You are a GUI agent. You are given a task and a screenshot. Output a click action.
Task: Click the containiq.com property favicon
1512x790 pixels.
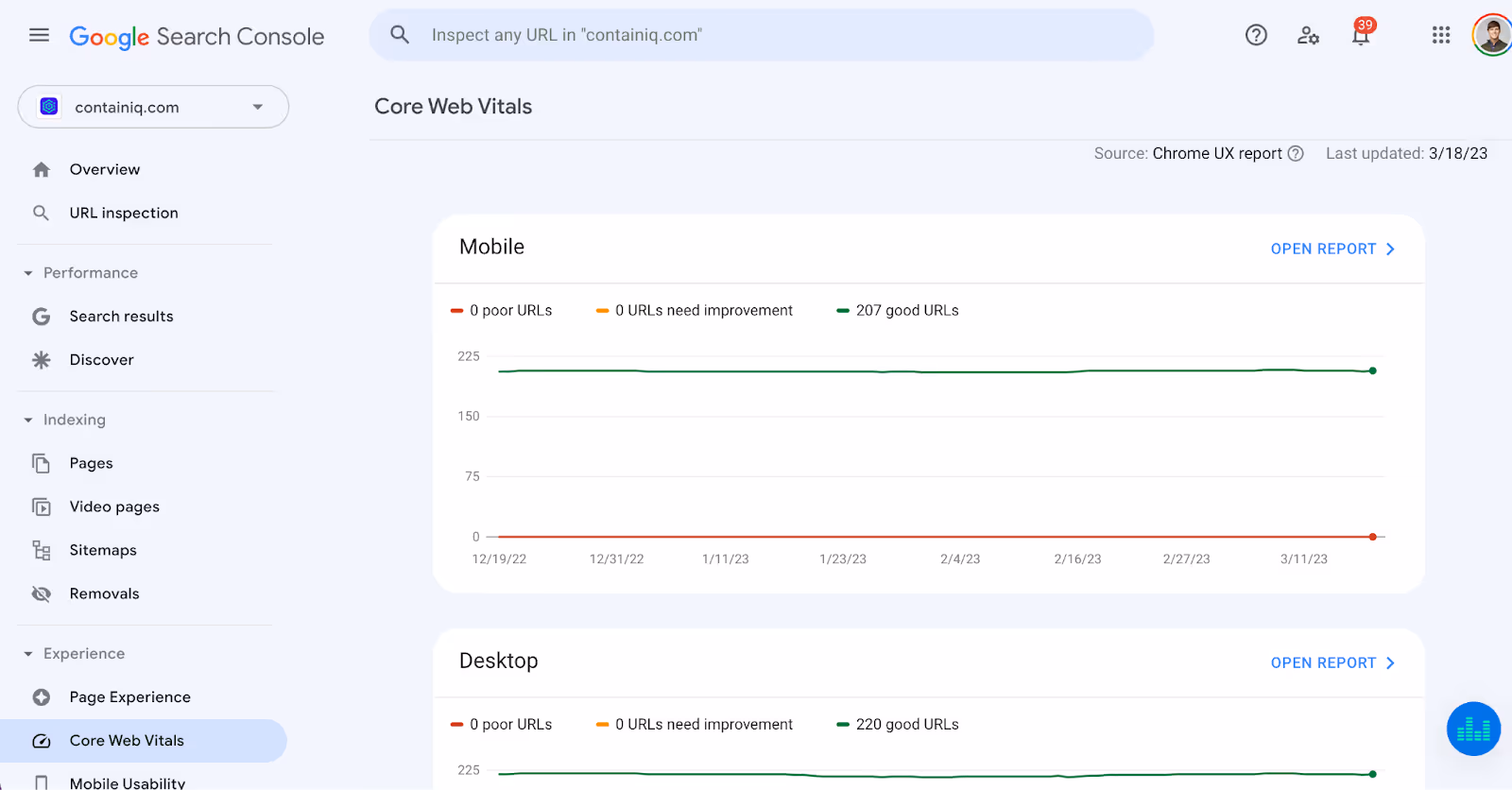[x=49, y=107]
